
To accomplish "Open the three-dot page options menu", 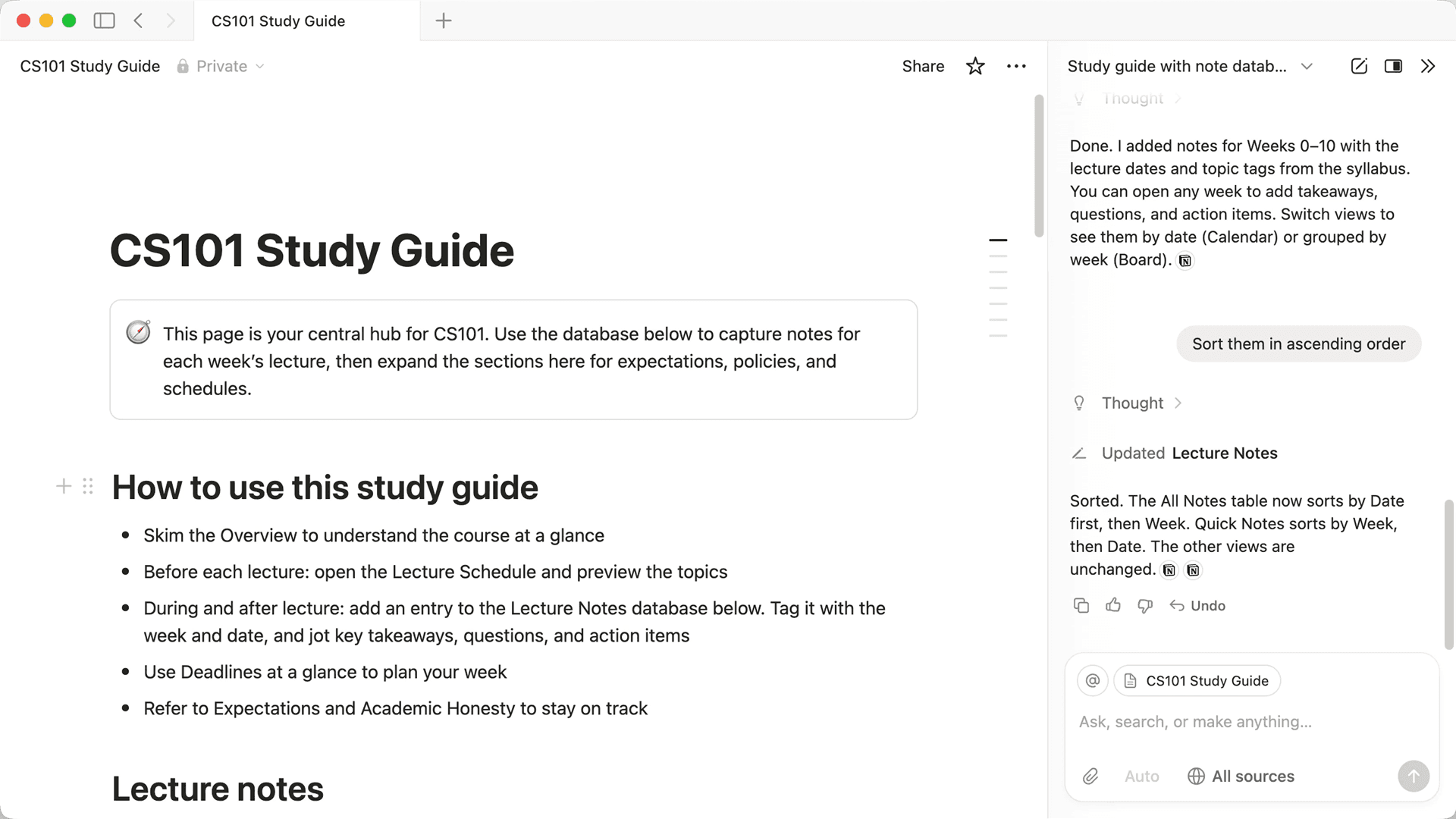I will 1016,66.
